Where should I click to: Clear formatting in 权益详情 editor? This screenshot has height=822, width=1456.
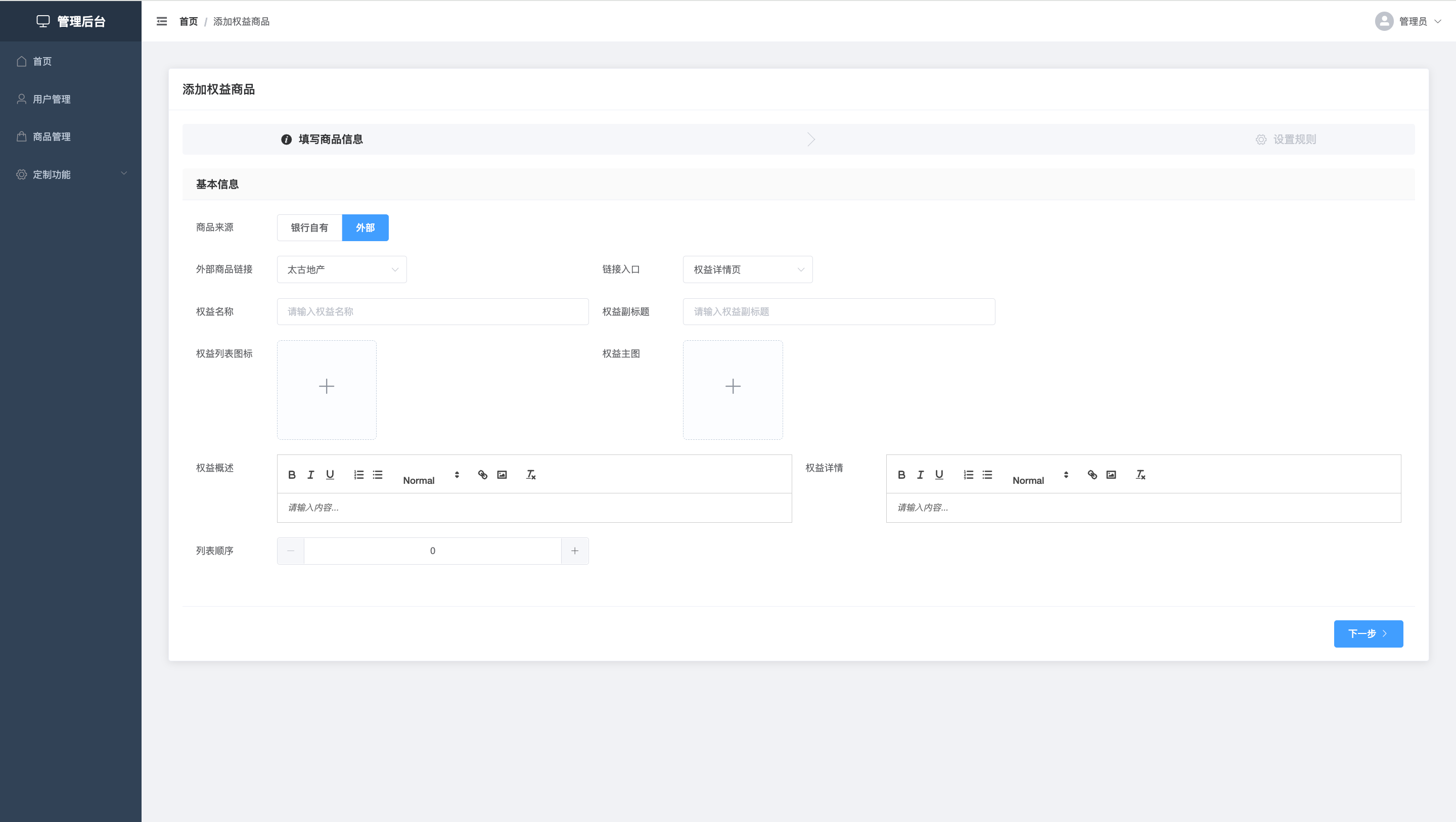pos(1141,474)
